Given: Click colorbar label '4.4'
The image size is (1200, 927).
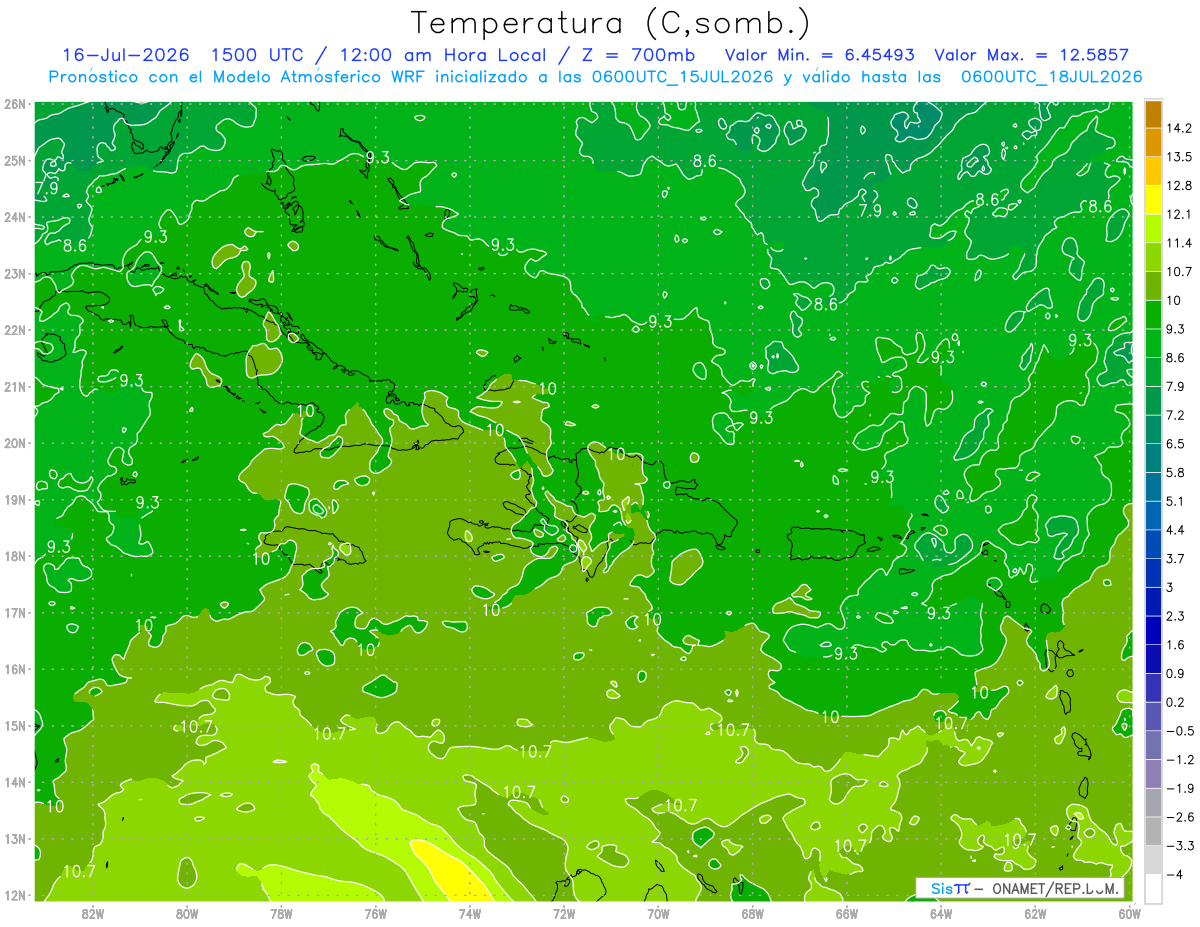Looking at the screenshot, I should 1176,530.
